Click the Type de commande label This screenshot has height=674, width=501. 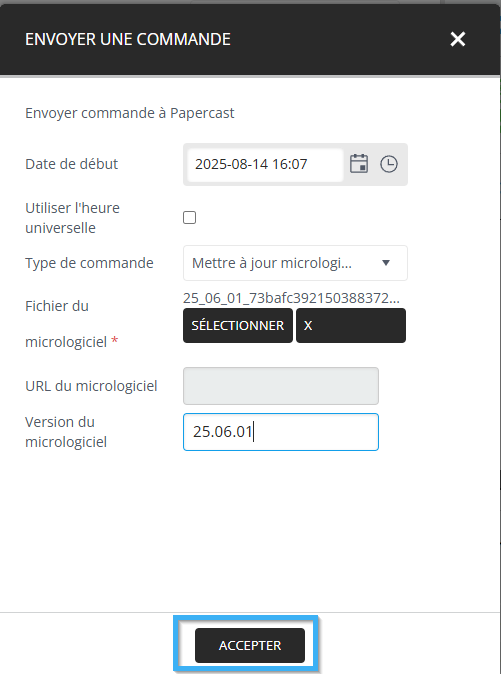point(89,263)
